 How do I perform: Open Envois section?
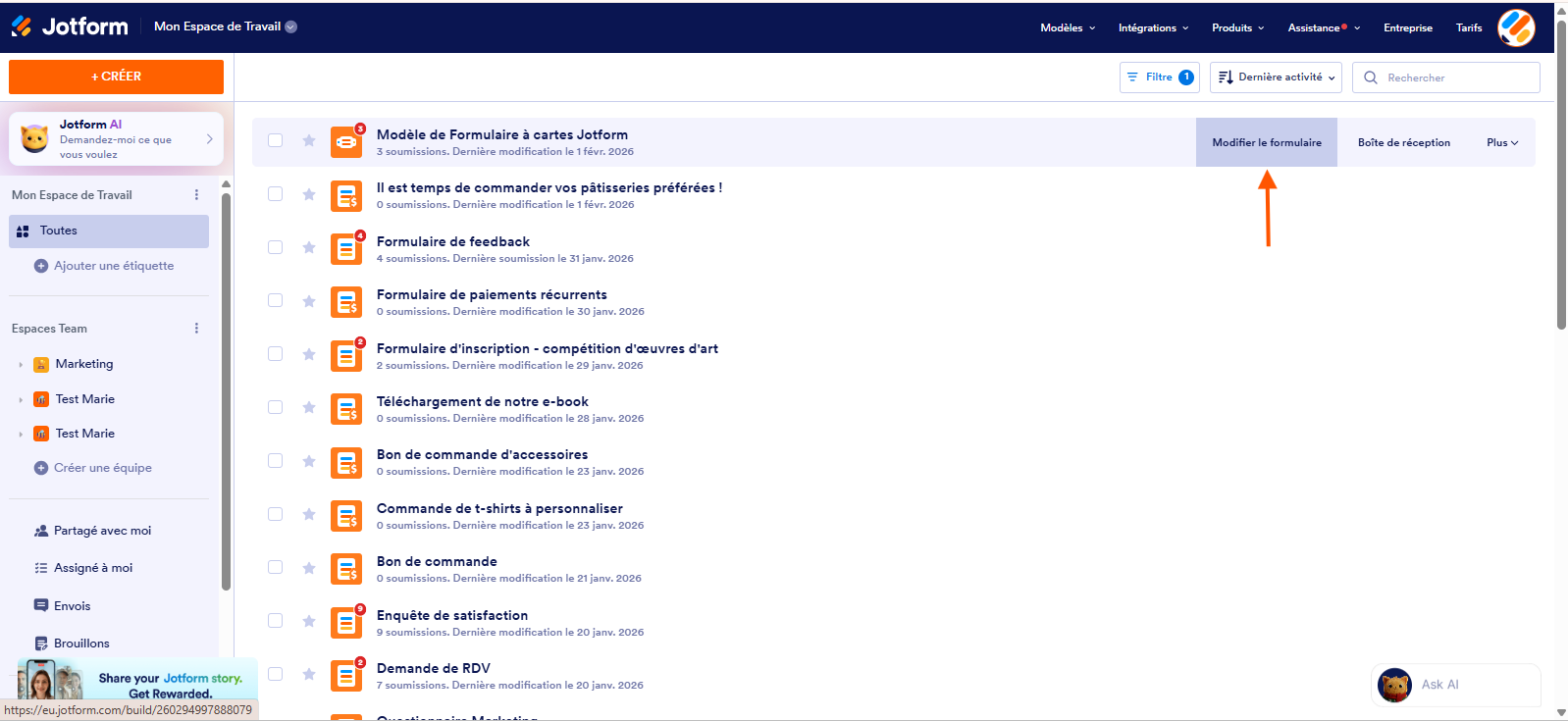[72, 606]
